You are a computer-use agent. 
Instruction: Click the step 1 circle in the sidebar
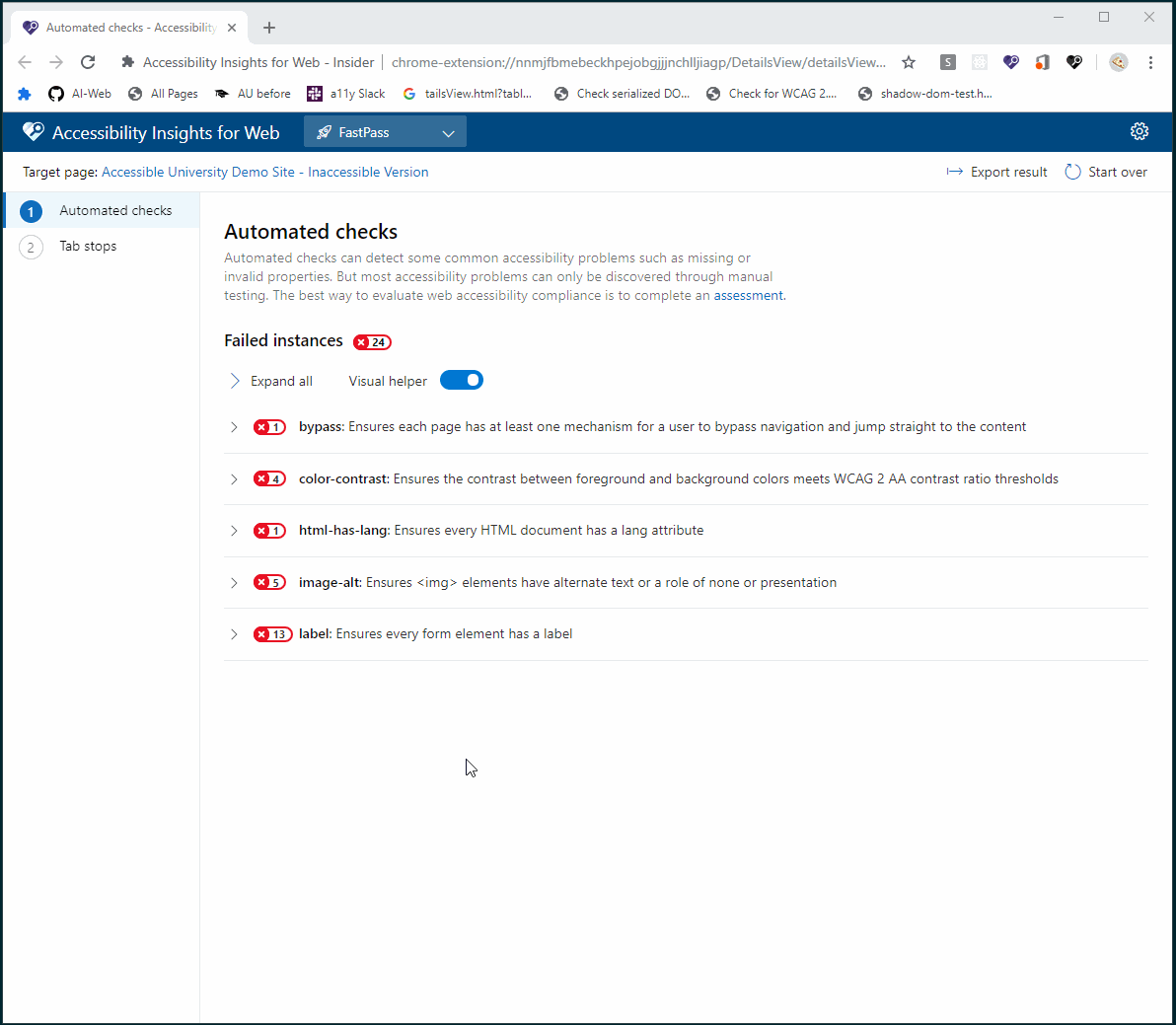(31, 211)
